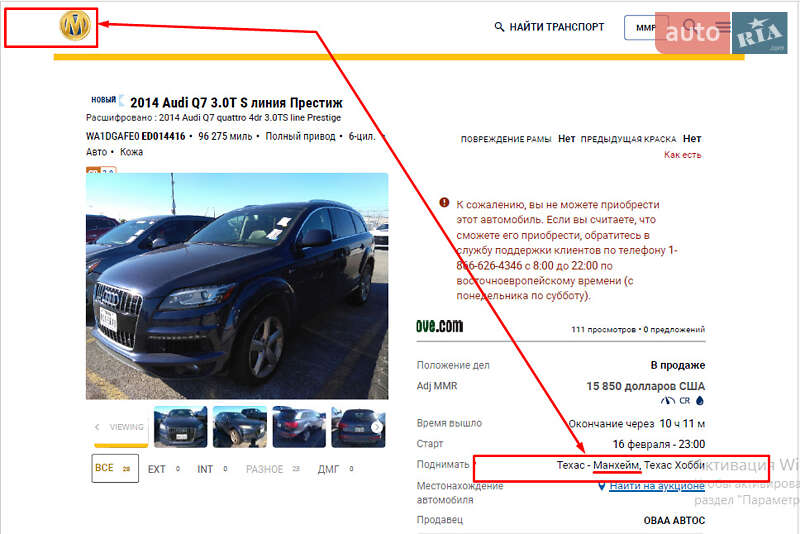The height and width of the screenshot is (534, 800).
Task: Click the red warning exclamation icon
Action: click(x=444, y=202)
